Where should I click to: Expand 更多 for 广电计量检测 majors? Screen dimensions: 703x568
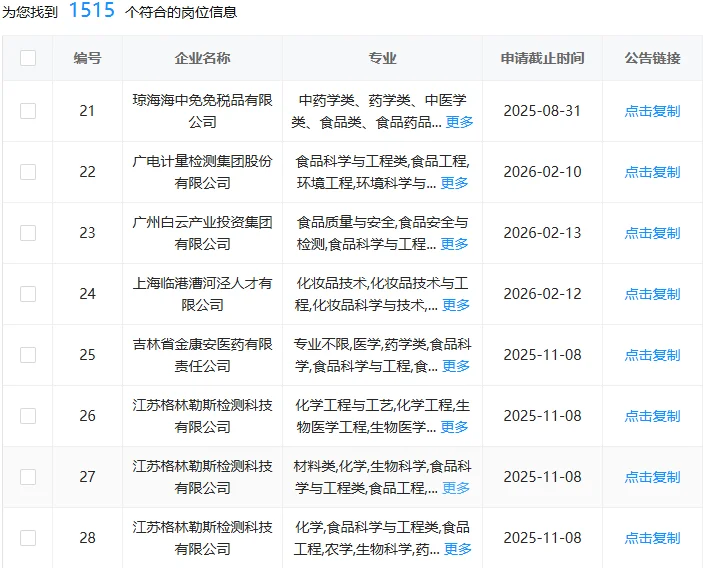(454, 183)
